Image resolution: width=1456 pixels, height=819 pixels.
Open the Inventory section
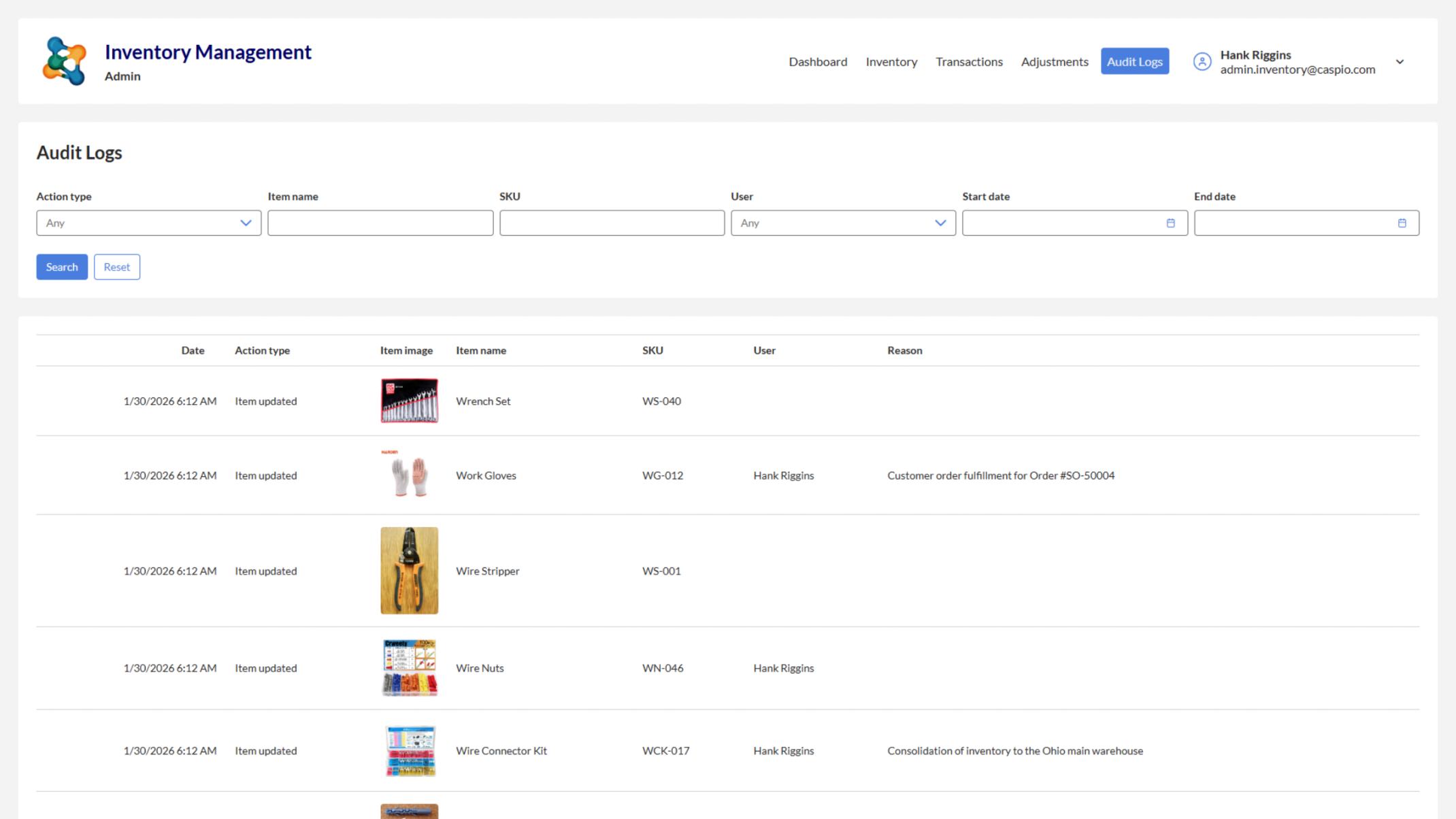(x=891, y=61)
